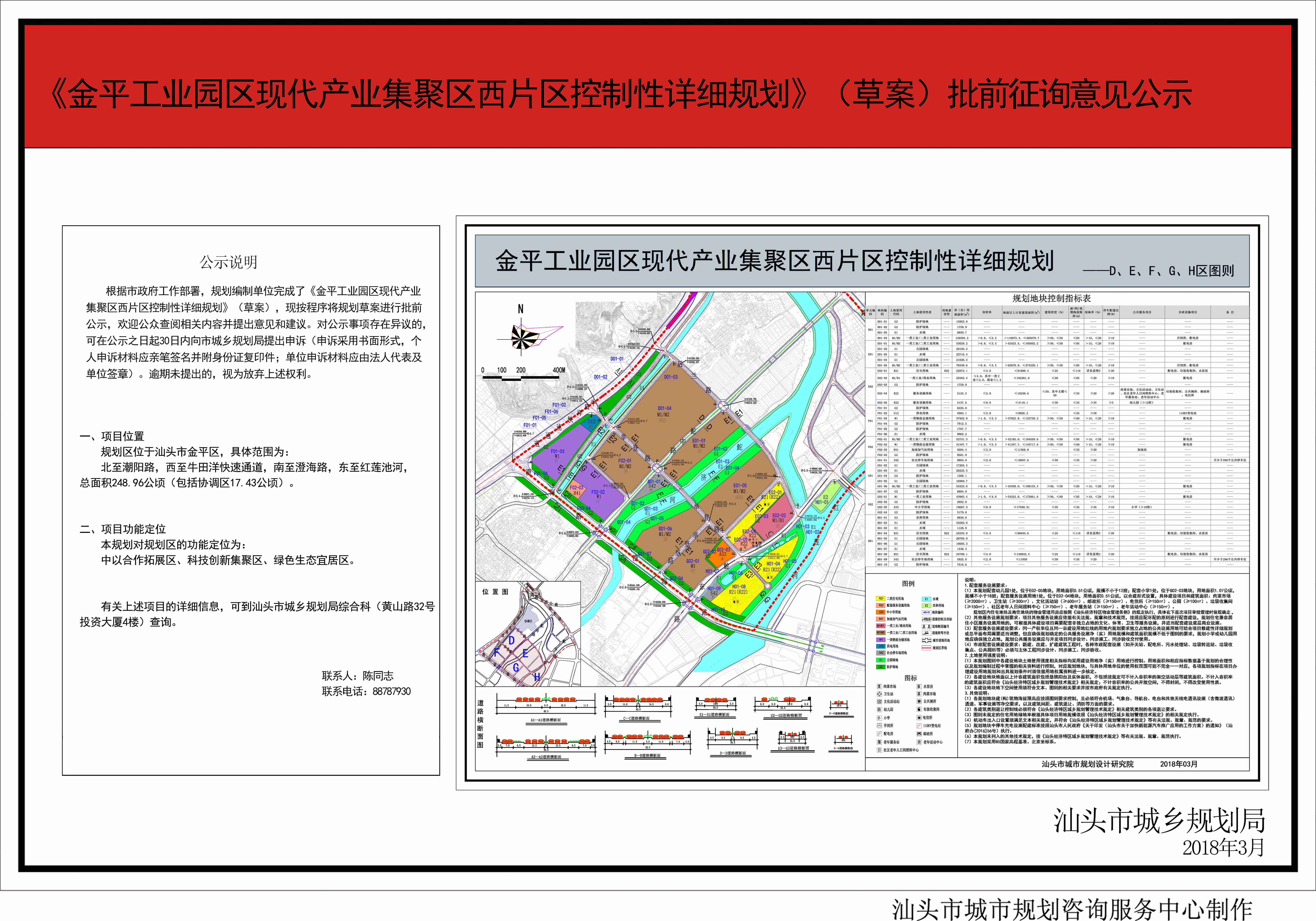Click the 邮政所 envelope icon
1316x921 pixels.
click(919, 734)
